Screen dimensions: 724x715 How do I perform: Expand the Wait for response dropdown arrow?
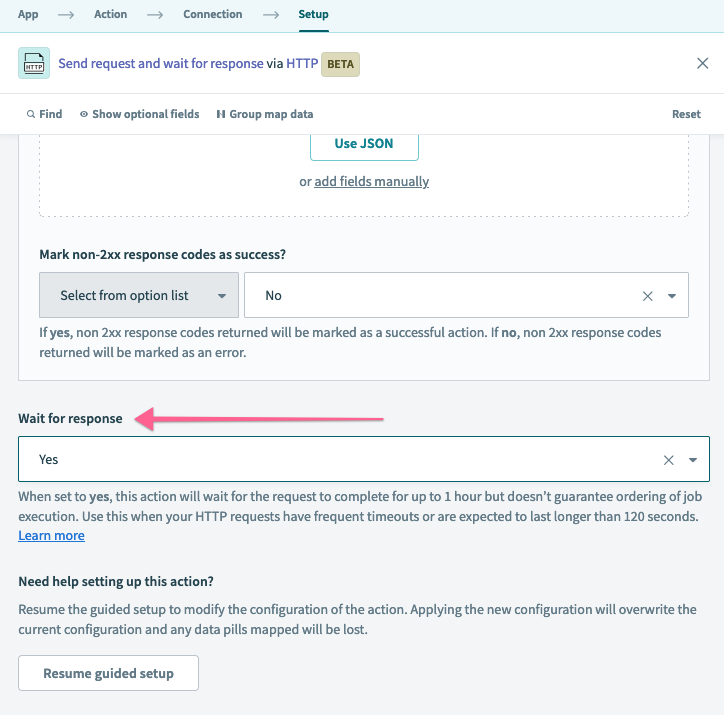tap(694, 460)
